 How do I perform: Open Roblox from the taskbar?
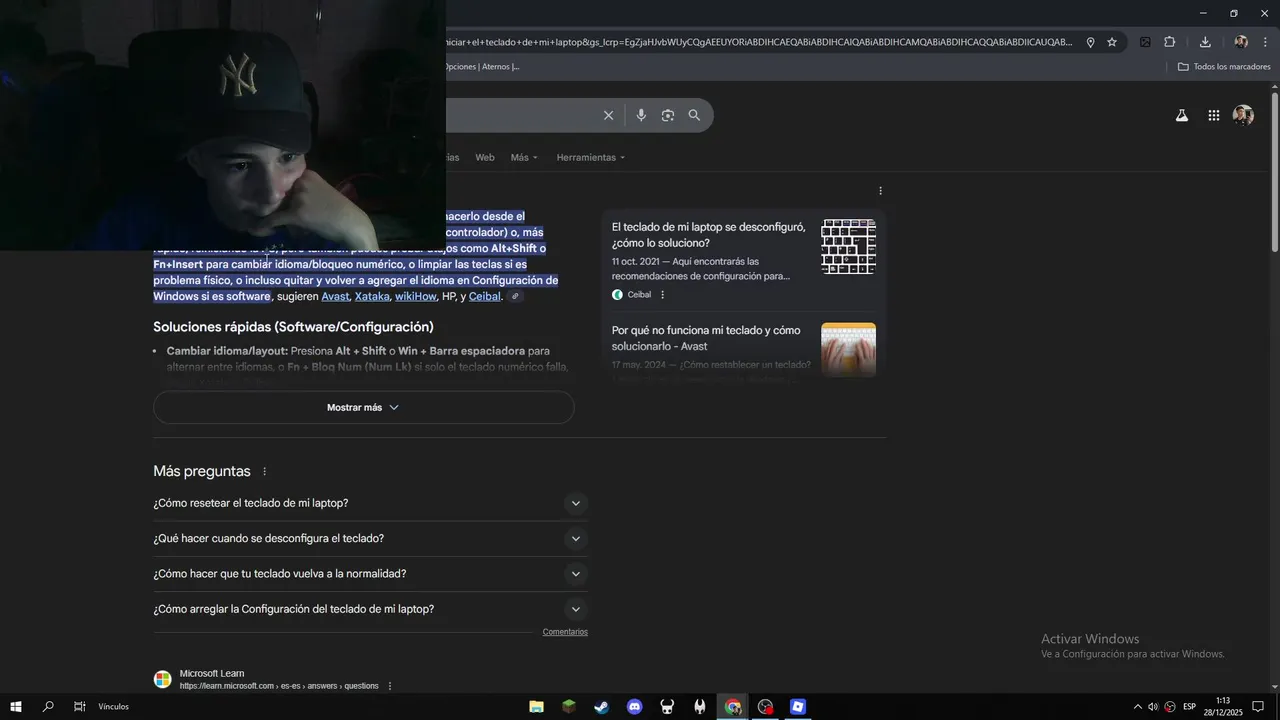tap(797, 707)
